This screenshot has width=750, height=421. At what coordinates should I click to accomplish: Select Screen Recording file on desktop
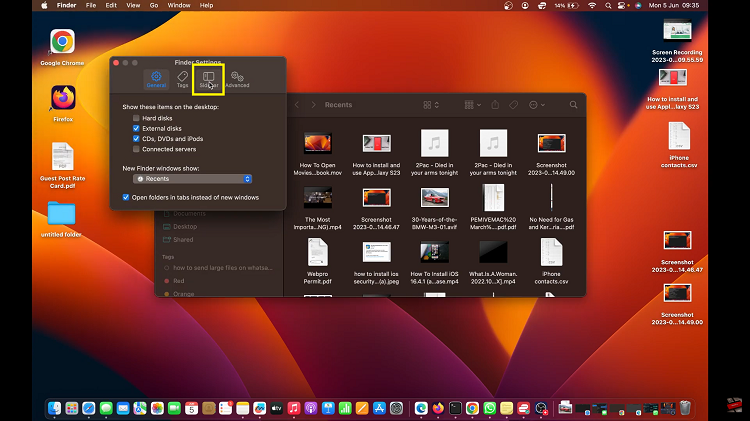677,41
